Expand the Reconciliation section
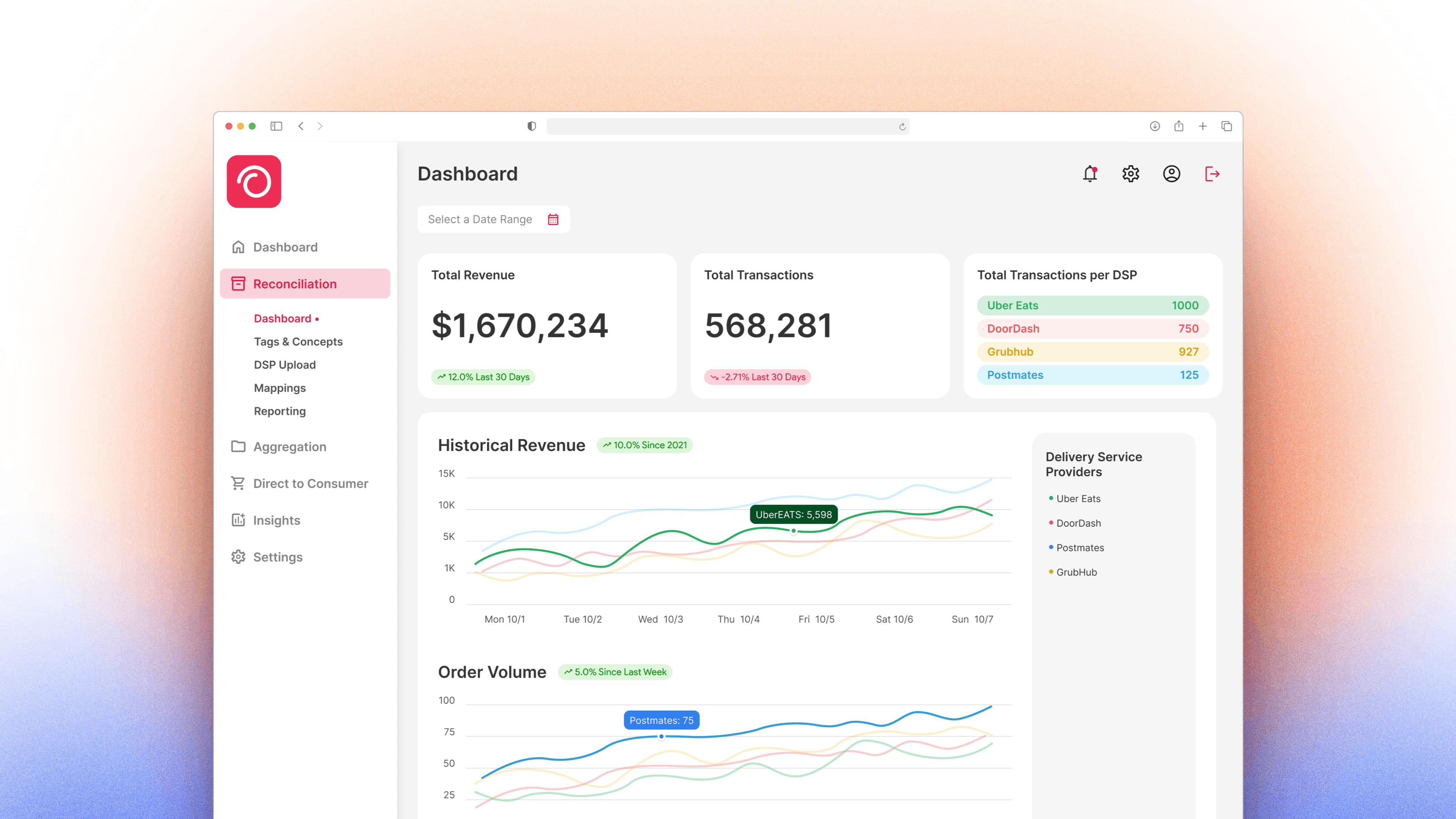 pos(295,283)
